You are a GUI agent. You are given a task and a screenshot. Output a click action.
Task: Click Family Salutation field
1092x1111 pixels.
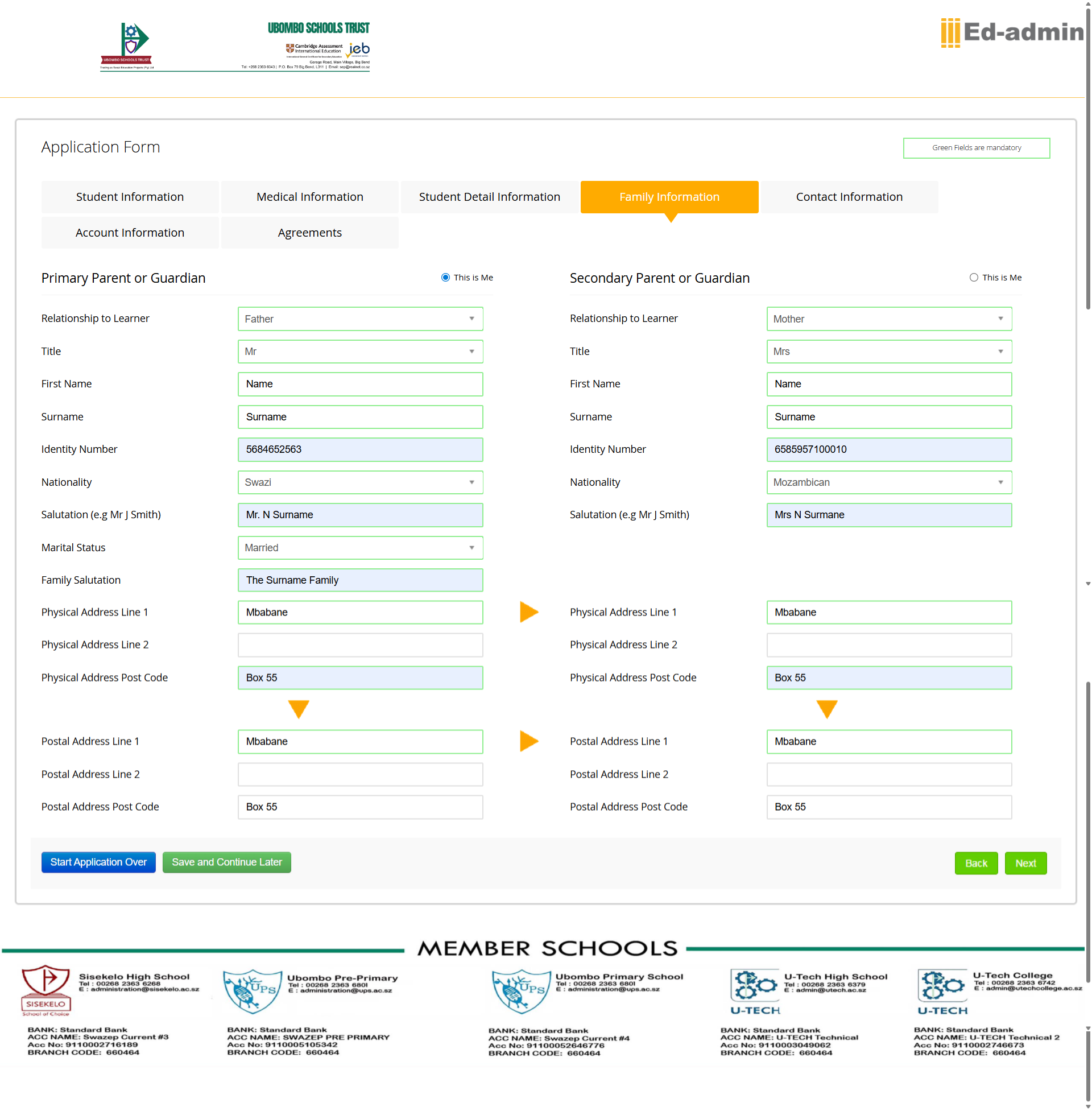360,580
